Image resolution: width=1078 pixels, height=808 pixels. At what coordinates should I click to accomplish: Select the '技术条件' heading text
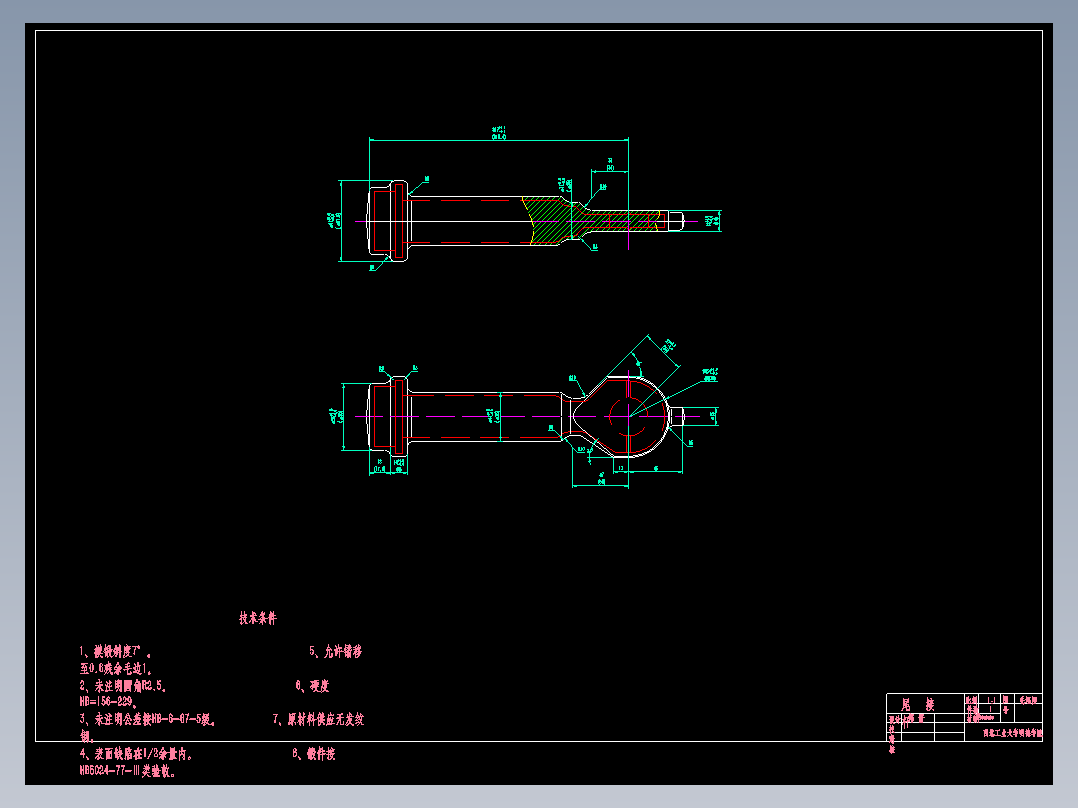[258, 618]
